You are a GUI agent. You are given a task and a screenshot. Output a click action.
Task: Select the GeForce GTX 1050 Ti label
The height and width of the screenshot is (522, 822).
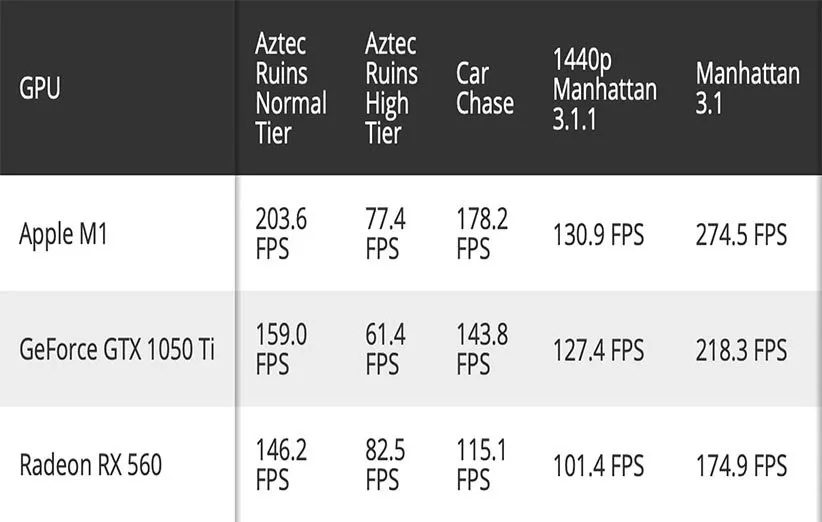pyautogui.click(x=116, y=350)
